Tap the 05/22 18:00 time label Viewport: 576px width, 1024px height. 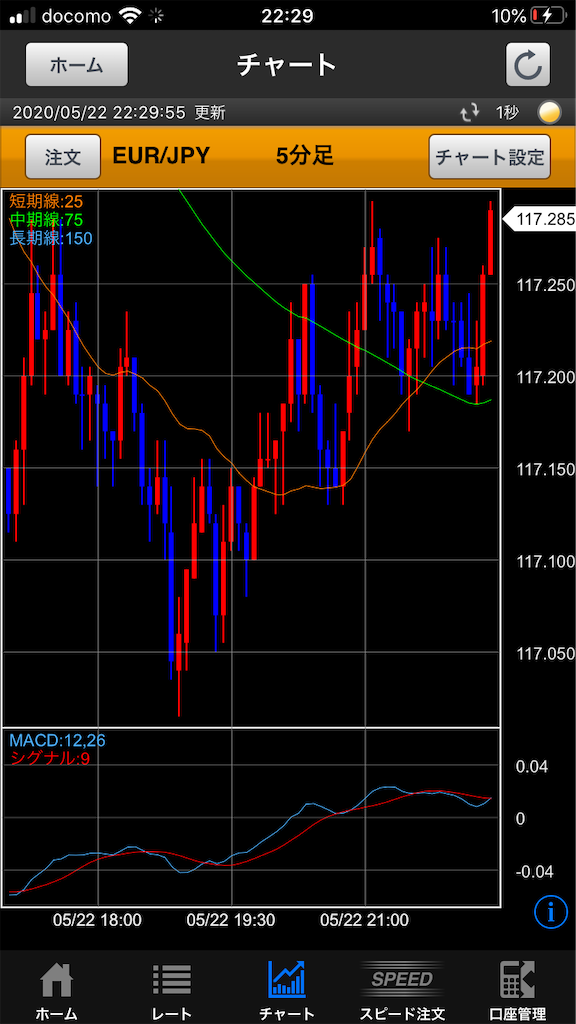pyautogui.click(x=97, y=920)
